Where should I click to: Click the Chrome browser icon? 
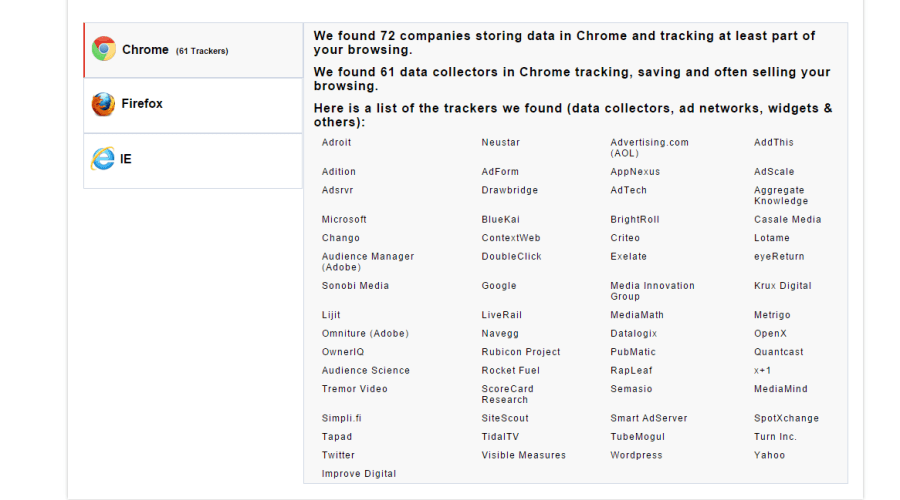point(103,49)
